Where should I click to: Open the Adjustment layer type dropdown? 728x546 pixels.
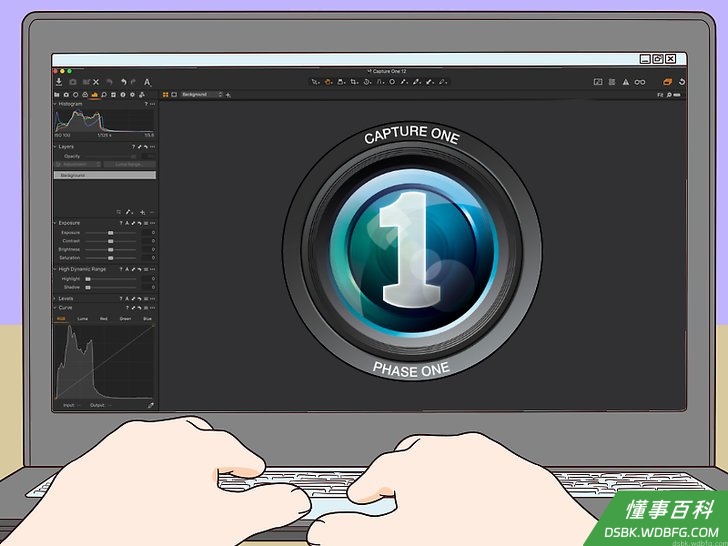point(78,164)
